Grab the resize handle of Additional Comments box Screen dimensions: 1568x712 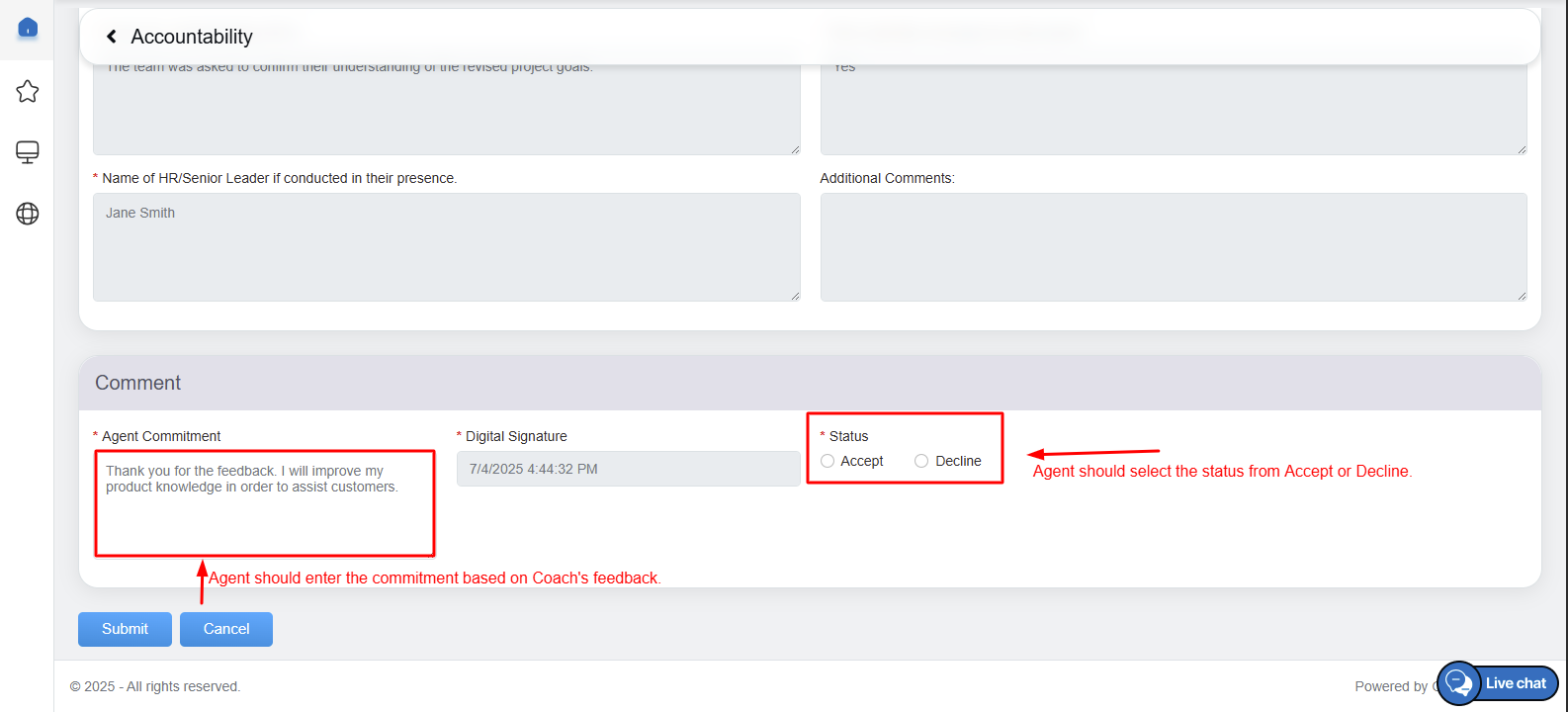click(1522, 296)
